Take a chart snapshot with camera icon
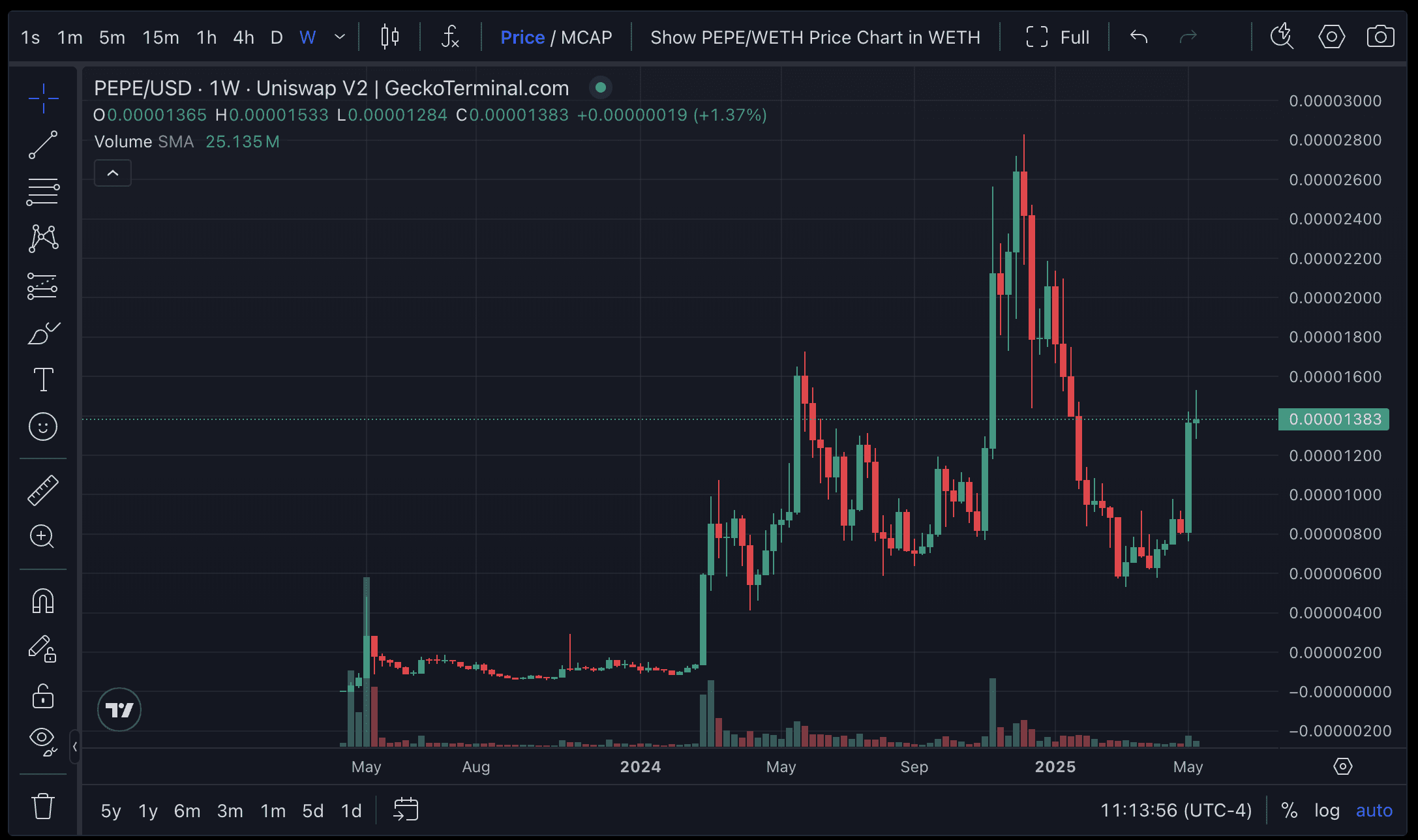The image size is (1418, 840). [1380, 37]
